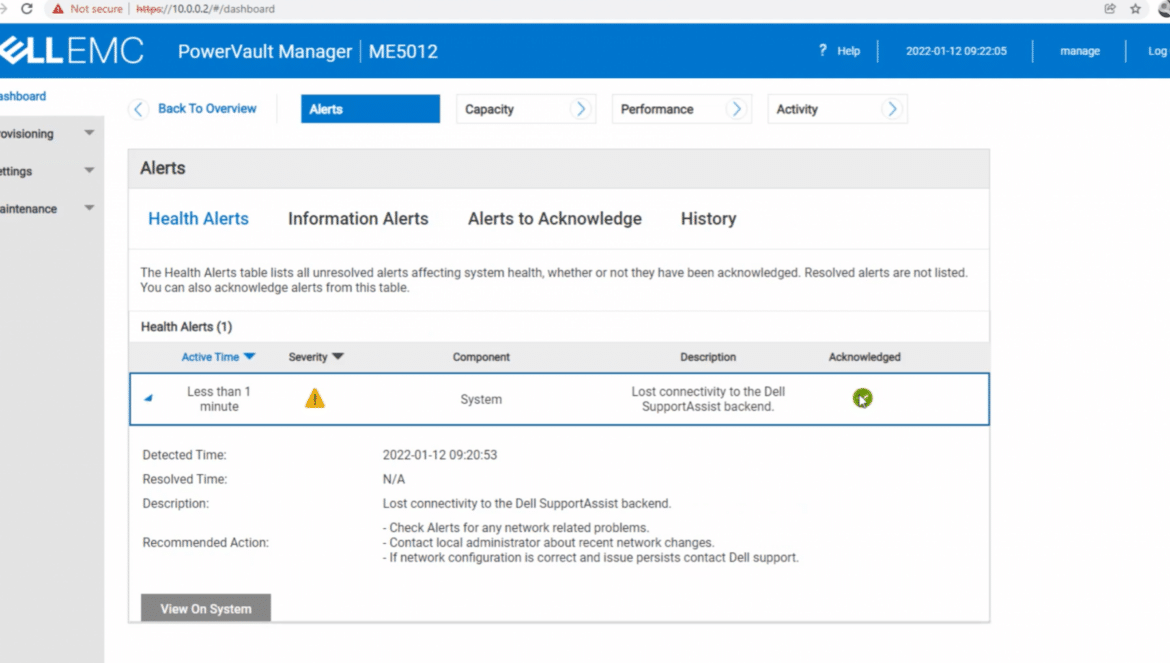This screenshot has width=1170, height=663.
Task: Click the ME5012 model label
Action: pos(404,51)
